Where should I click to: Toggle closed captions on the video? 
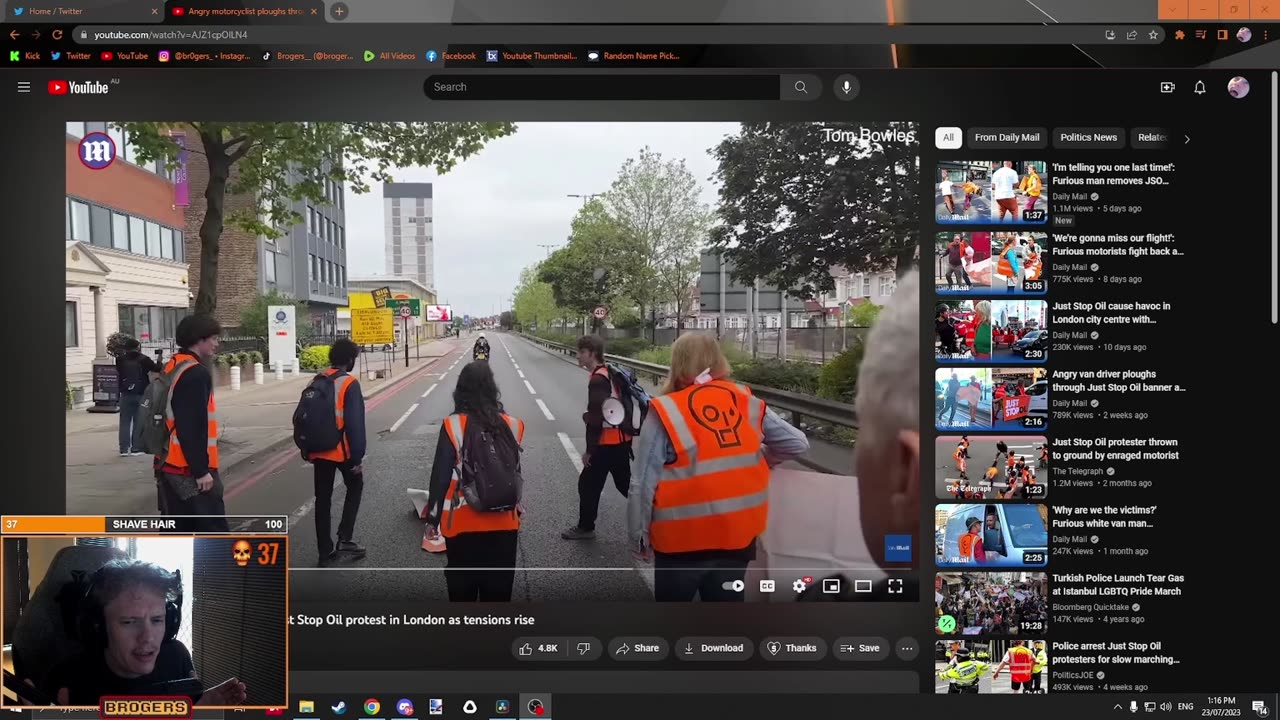click(x=767, y=586)
